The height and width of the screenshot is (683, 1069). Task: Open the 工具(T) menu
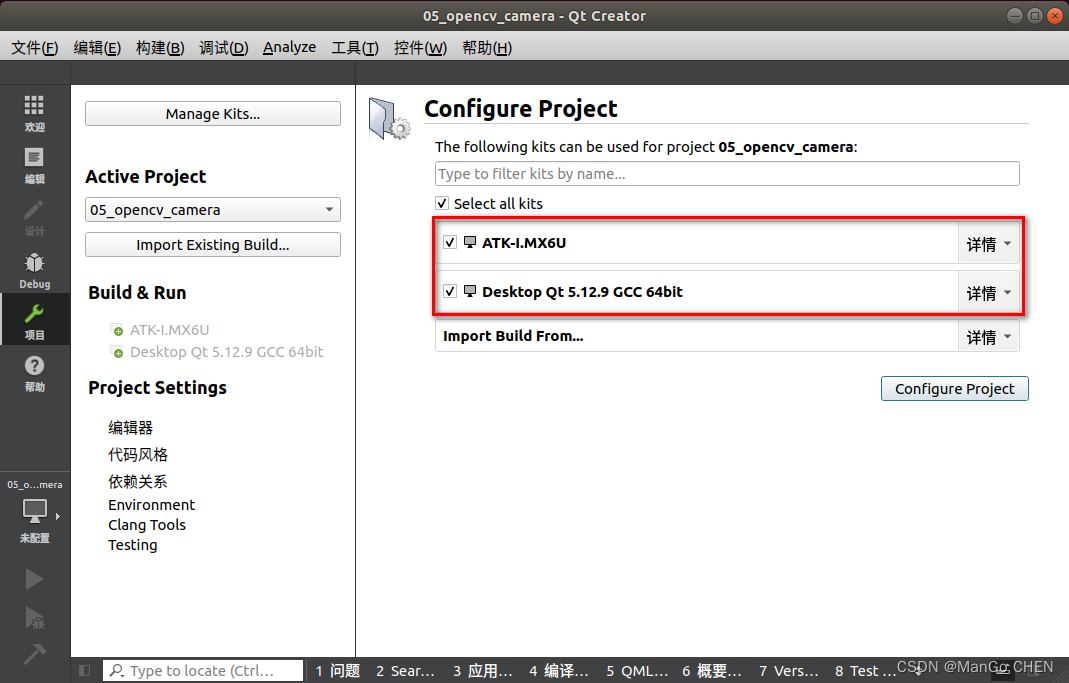[355, 48]
